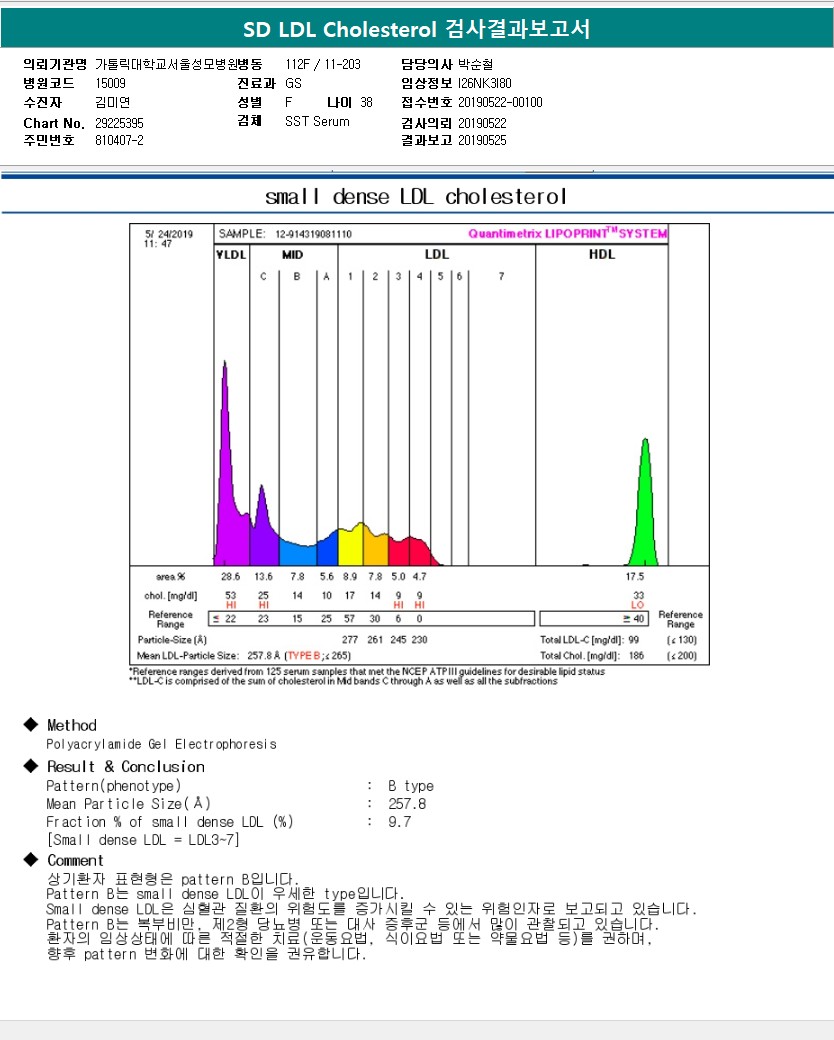Viewport: 834px width, 1040px height.
Task: Click the doctor name 박순철
Action: (x=475, y=64)
